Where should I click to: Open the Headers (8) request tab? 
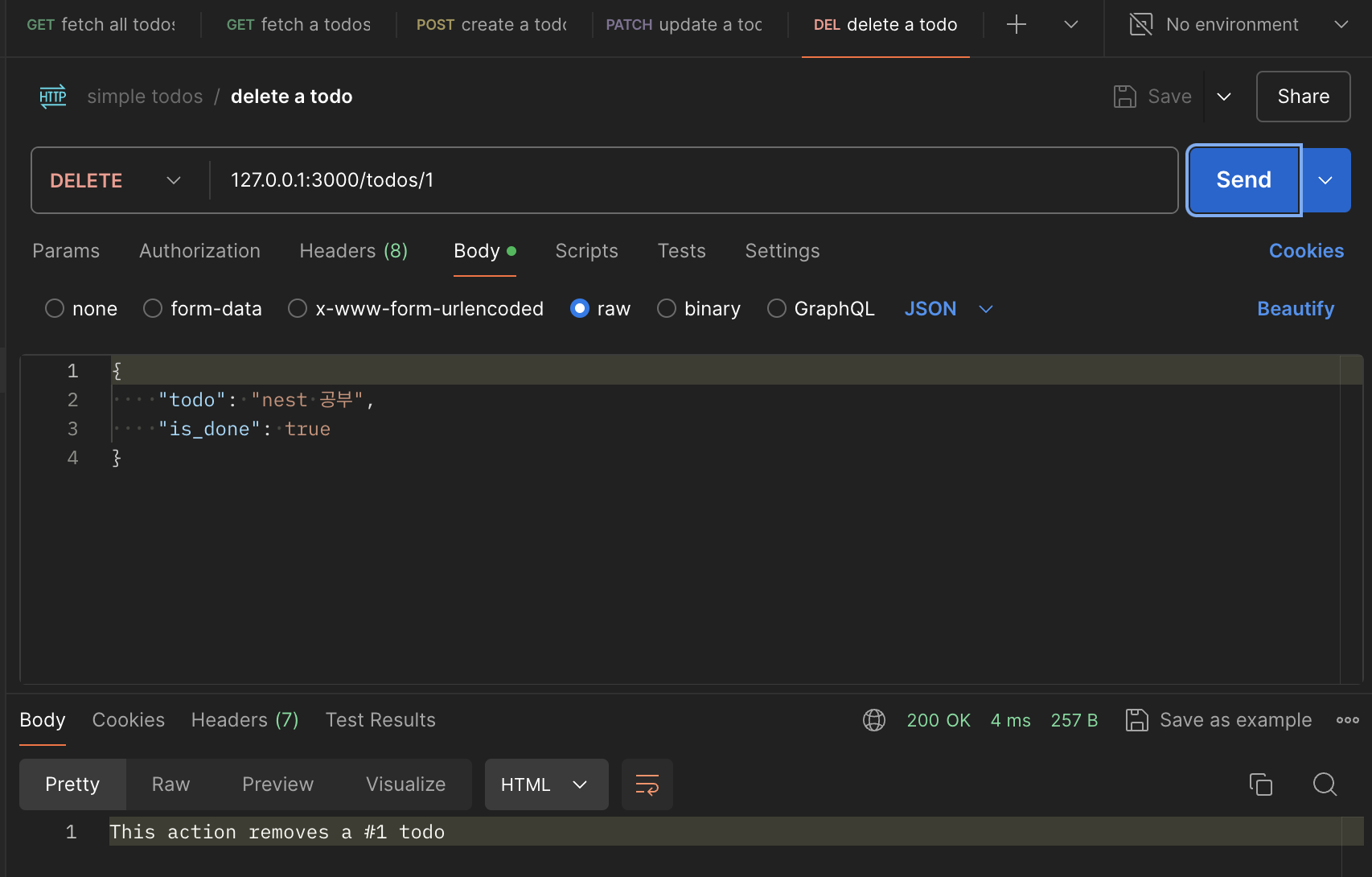point(353,251)
